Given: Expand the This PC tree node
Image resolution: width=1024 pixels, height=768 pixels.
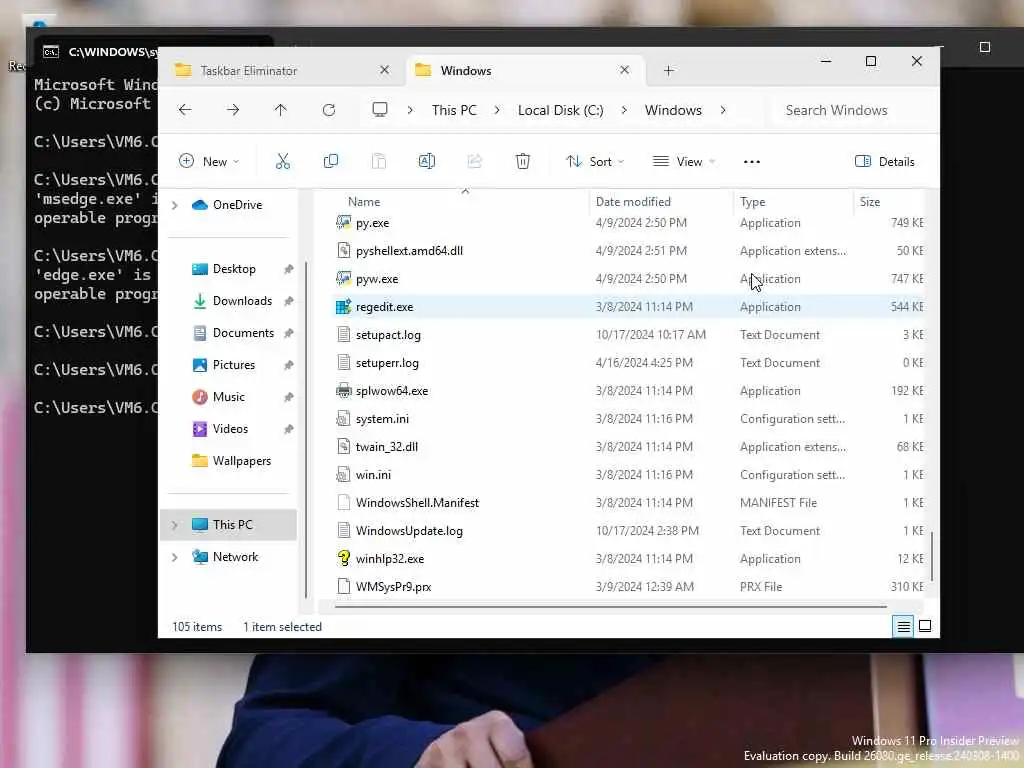Looking at the screenshot, I should point(174,525).
